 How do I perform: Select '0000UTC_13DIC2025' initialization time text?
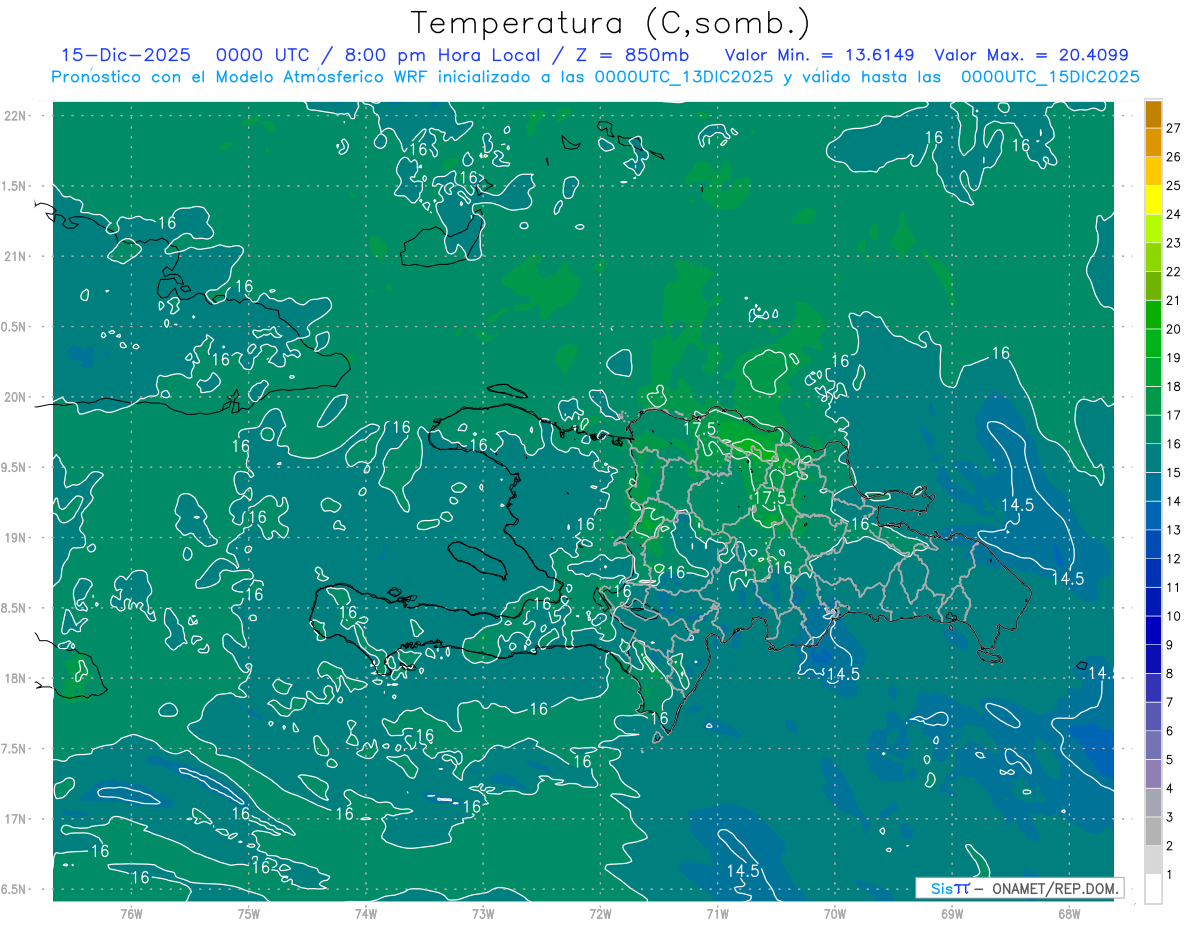point(683,77)
